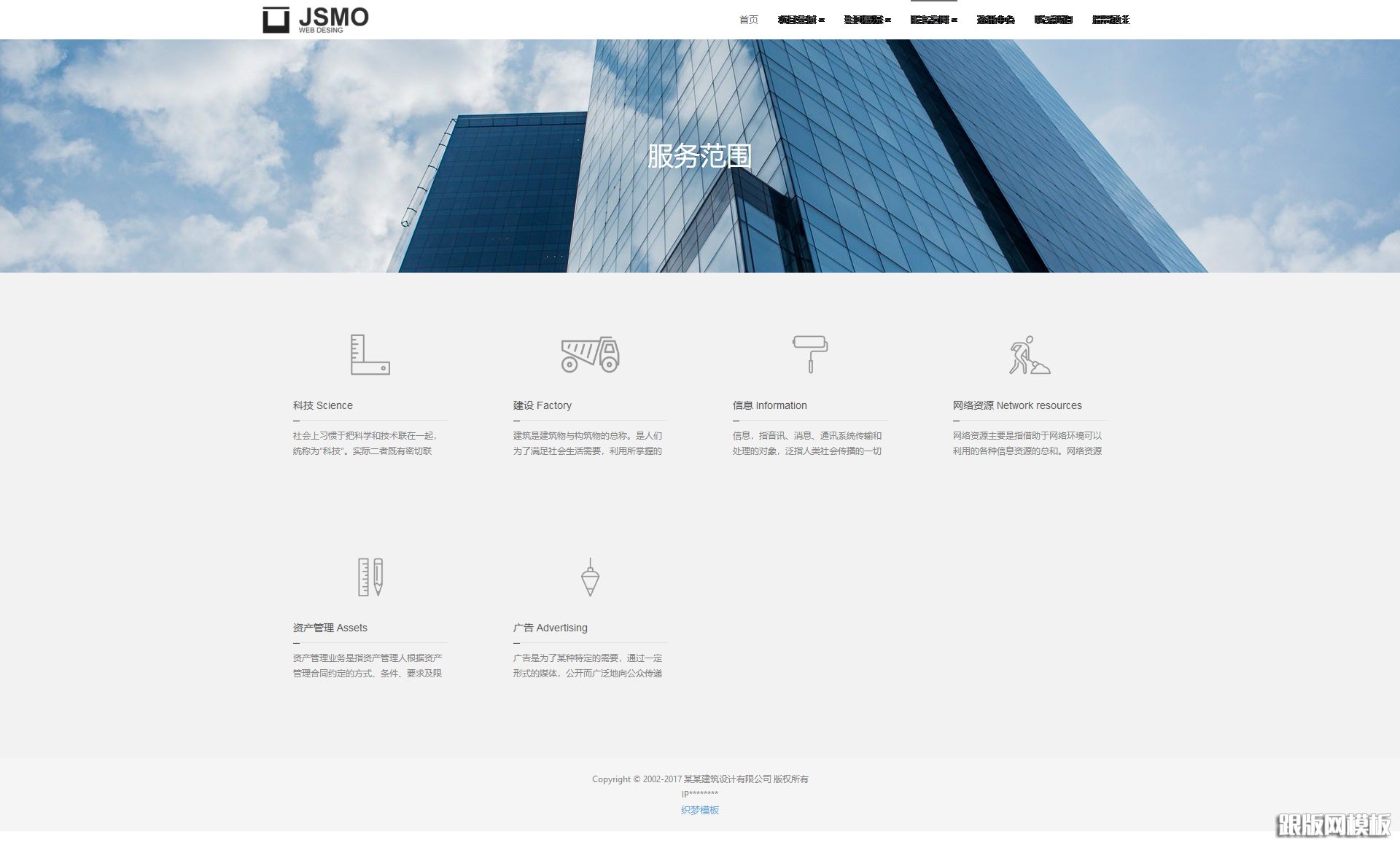Click the description starting 建筑是建筑物与构筑物

588,443
